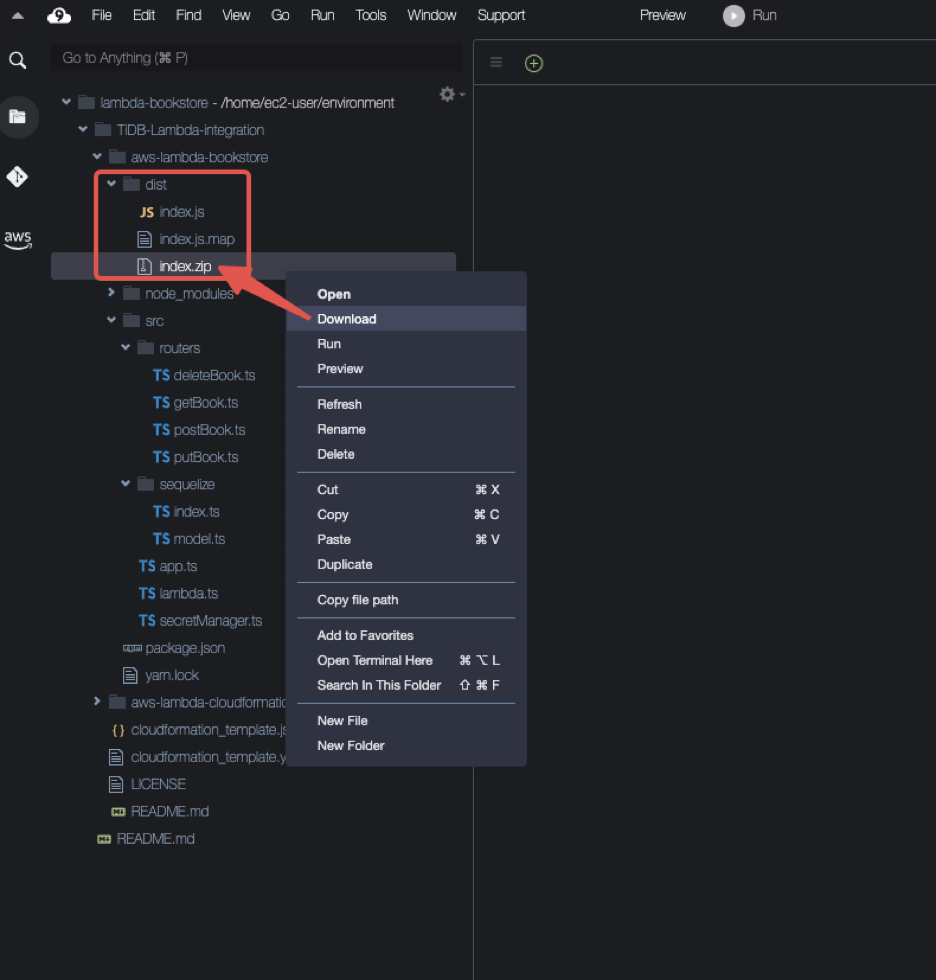Collapse the aws-lambda-bookstore folder
Screen dimensions: 936x980
pos(97,156)
